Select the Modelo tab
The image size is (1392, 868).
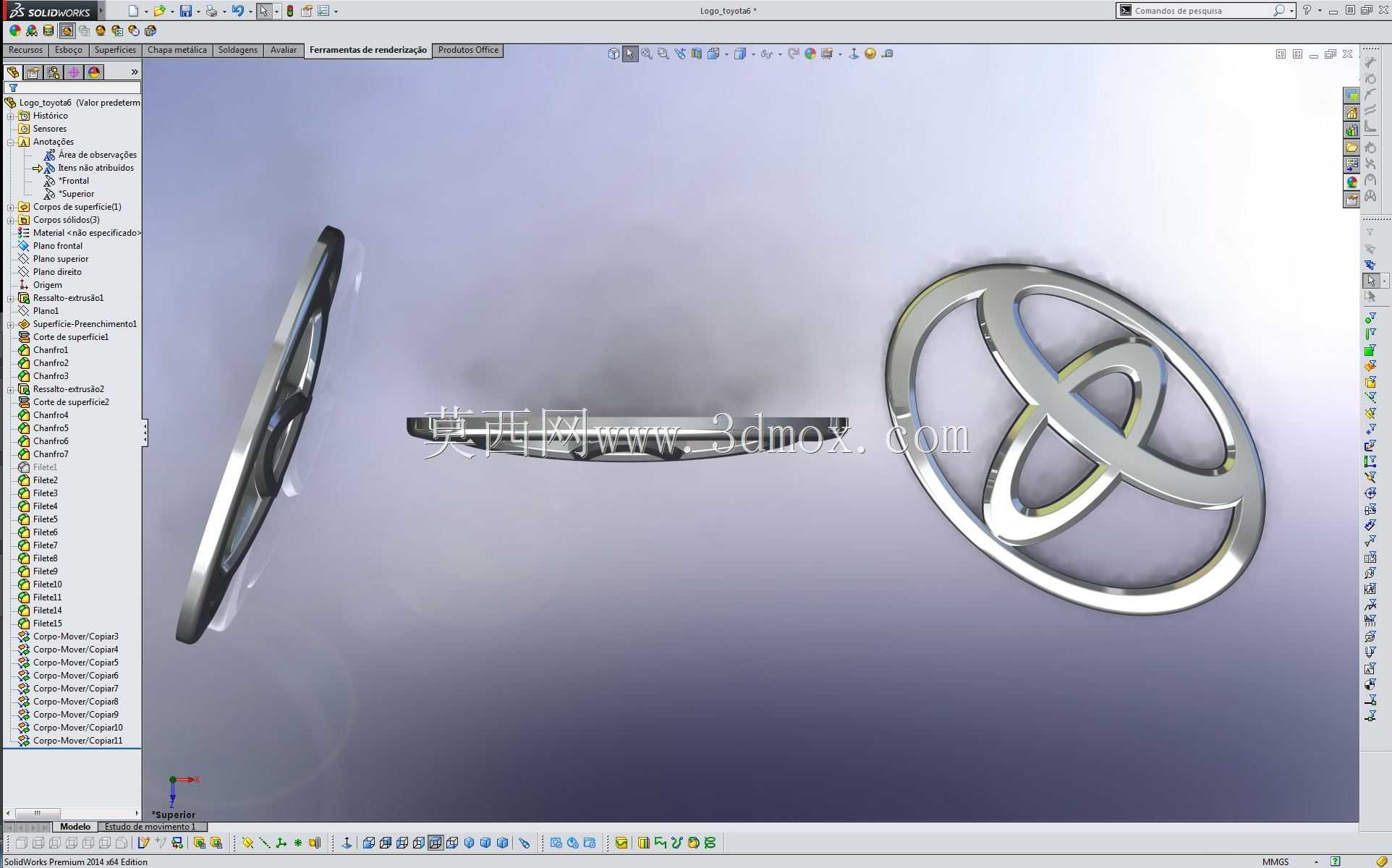pos(75,827)
